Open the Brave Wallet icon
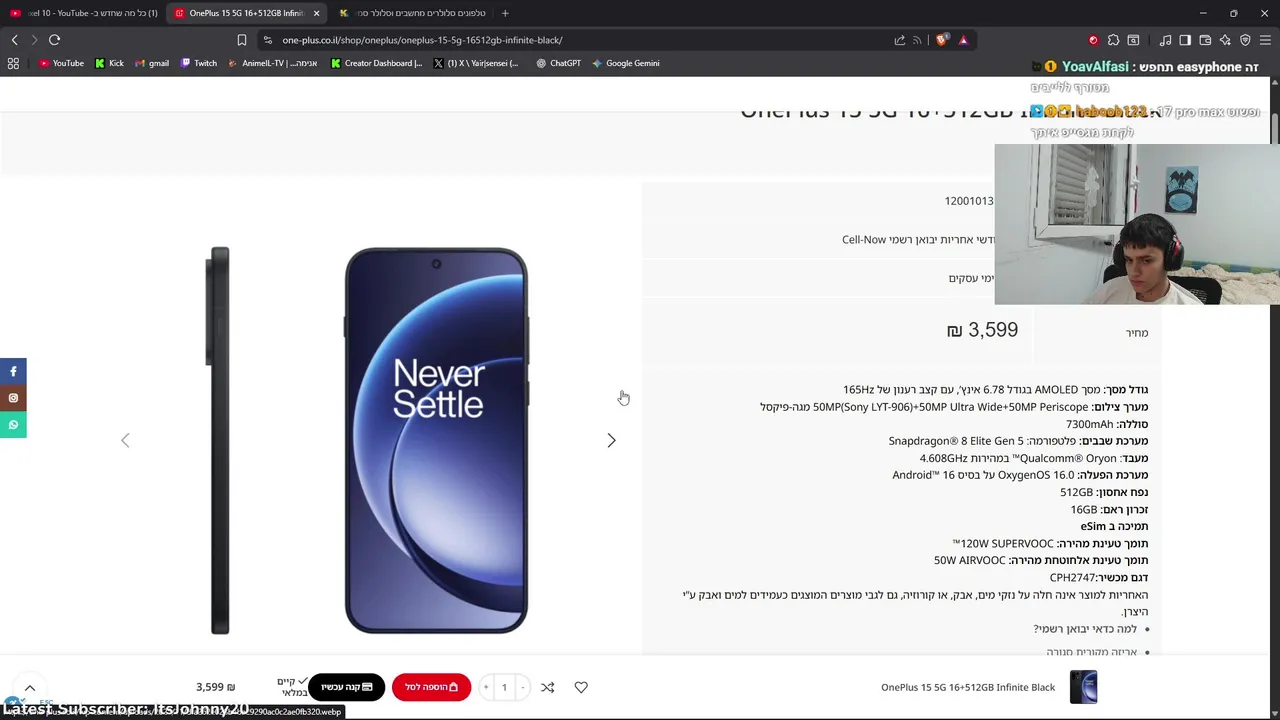The height and width of the screenshot is (720, 1280). [1205, 40]
